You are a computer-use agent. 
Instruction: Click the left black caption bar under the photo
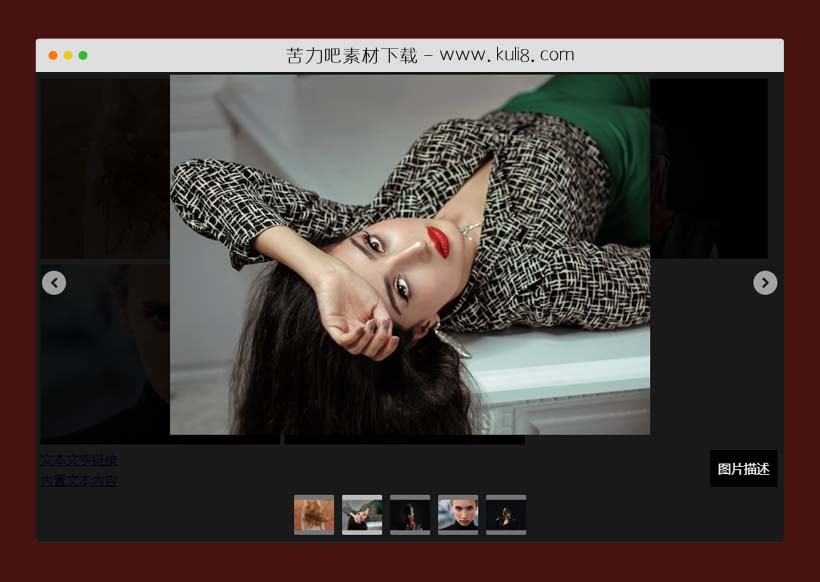(160, 440)
